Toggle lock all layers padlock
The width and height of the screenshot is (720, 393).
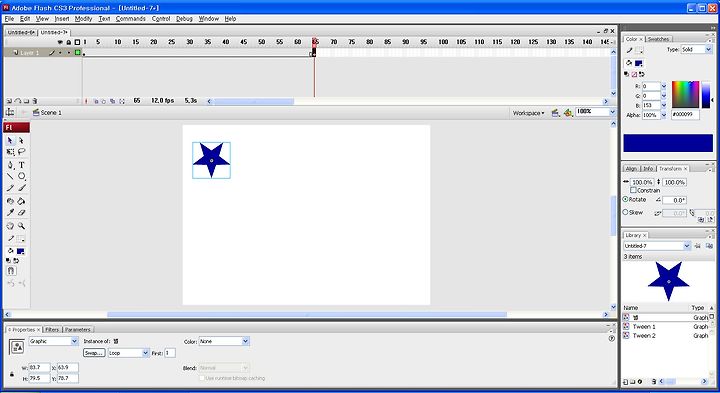(x=68, y=42)
